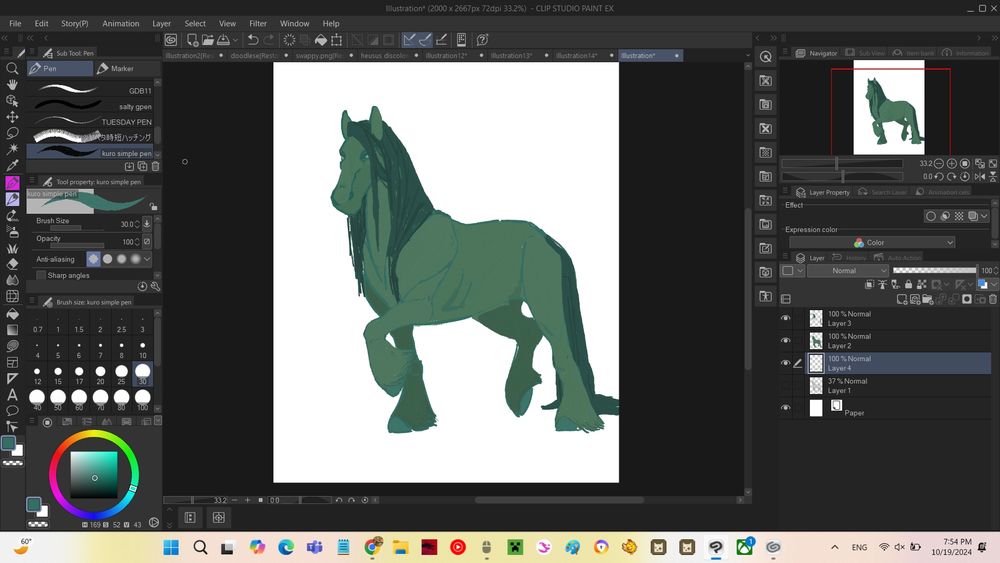Select the Magnifier zoom tool
Screen dimensions: 1000x563
[x=12, y=69]
